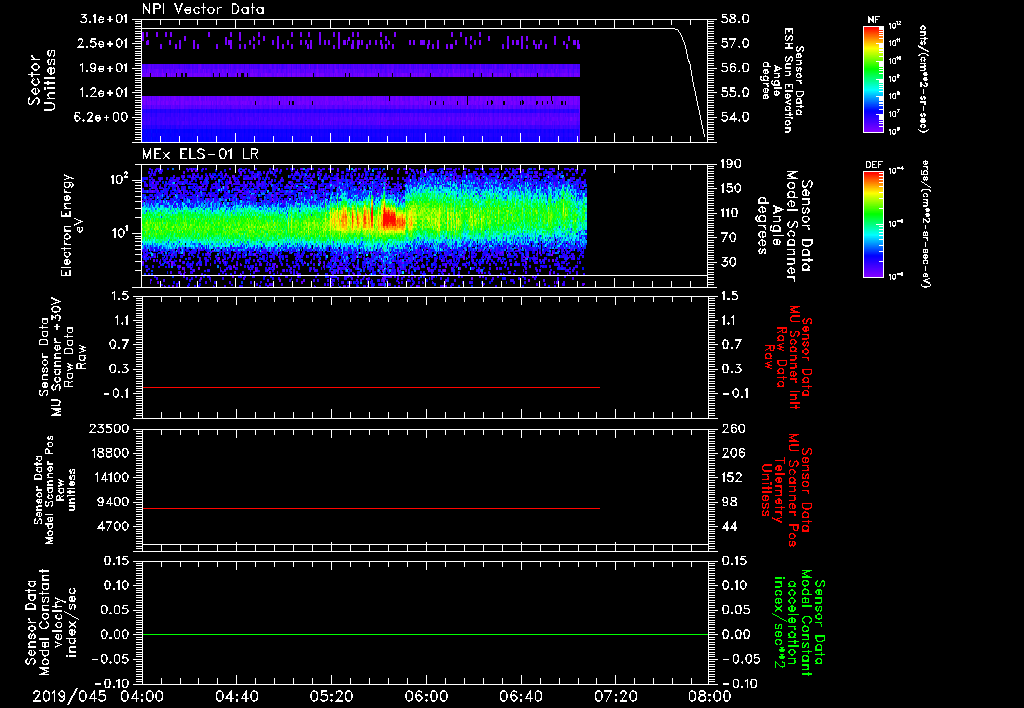The height and width of the screenshot is (708, 1024).
Task: Click the red hot spot in ELS spectrogram
Action: tap(393, 218)
